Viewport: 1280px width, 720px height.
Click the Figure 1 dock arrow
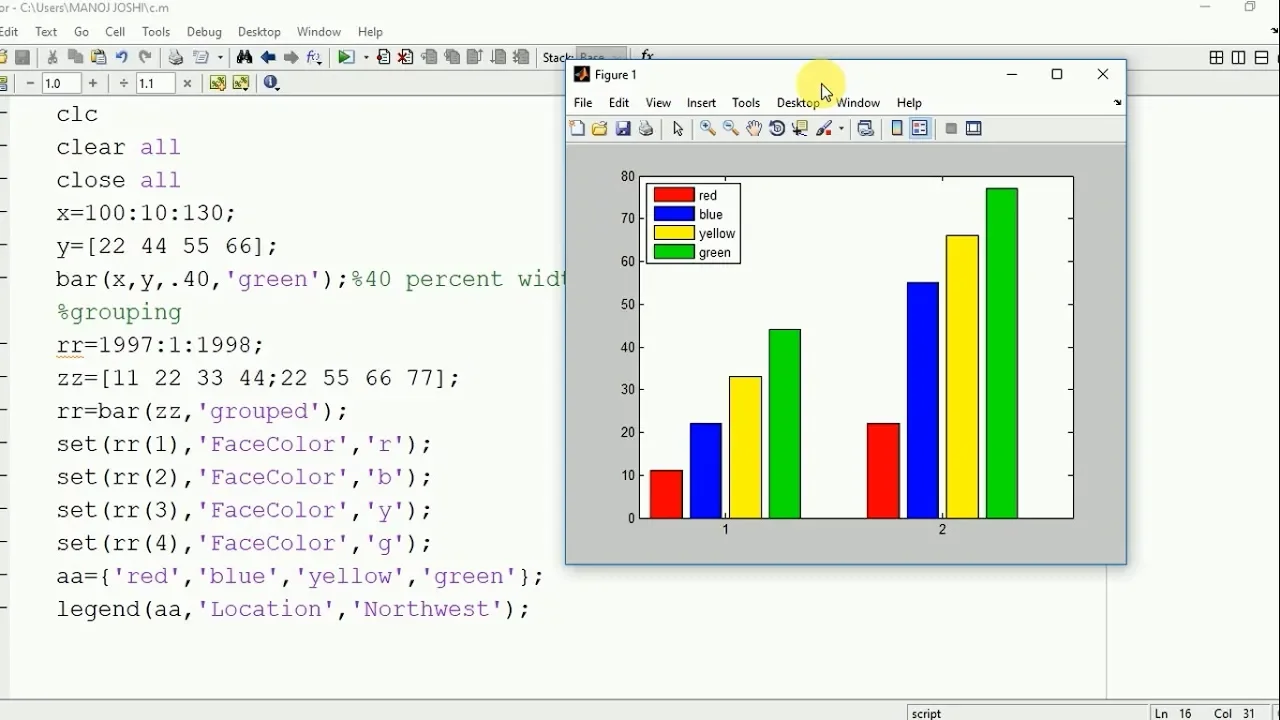(x=1117, y=102)
